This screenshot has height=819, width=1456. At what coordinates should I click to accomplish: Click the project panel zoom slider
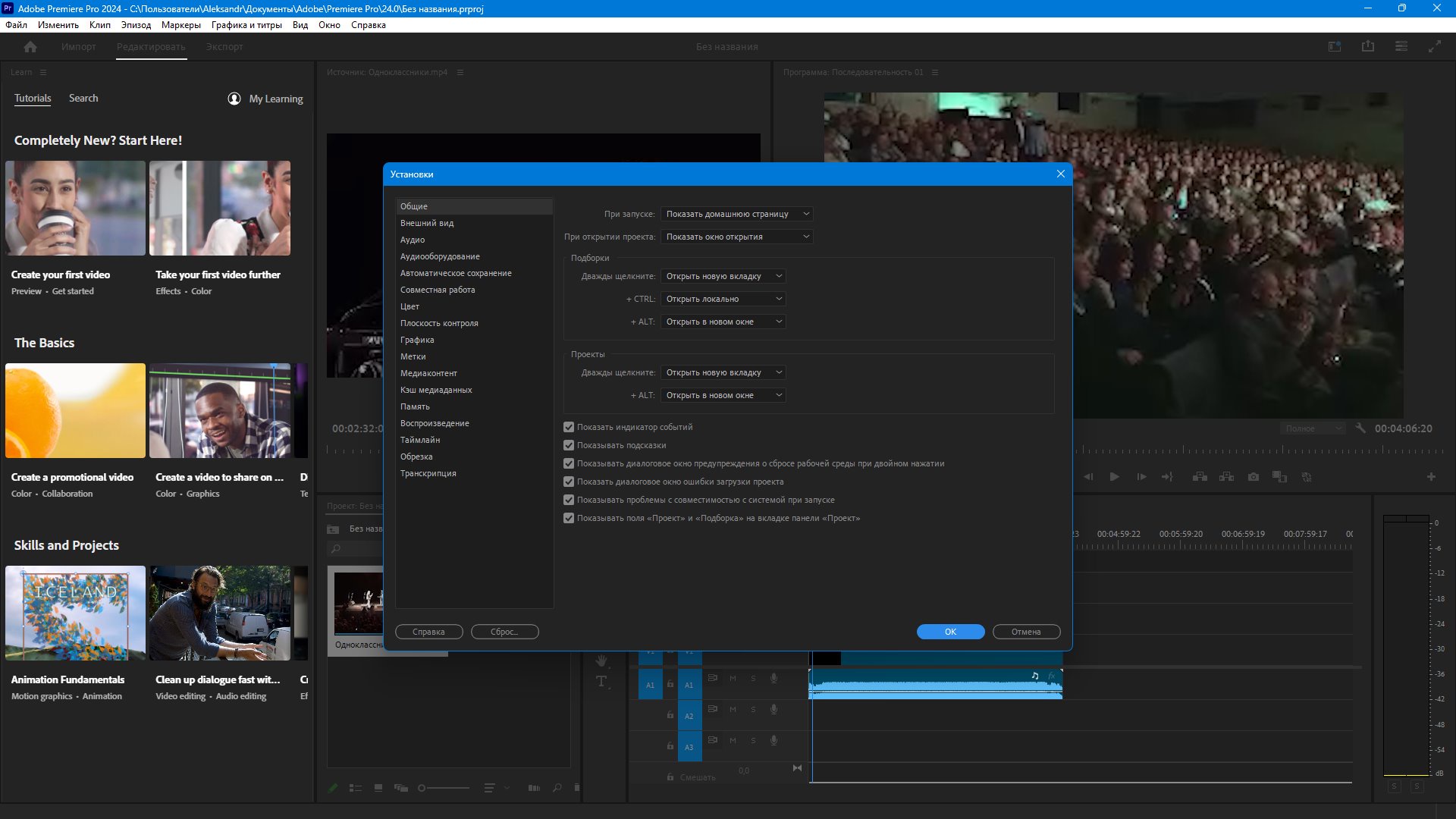pyautogui.click(x=444, y=788)
